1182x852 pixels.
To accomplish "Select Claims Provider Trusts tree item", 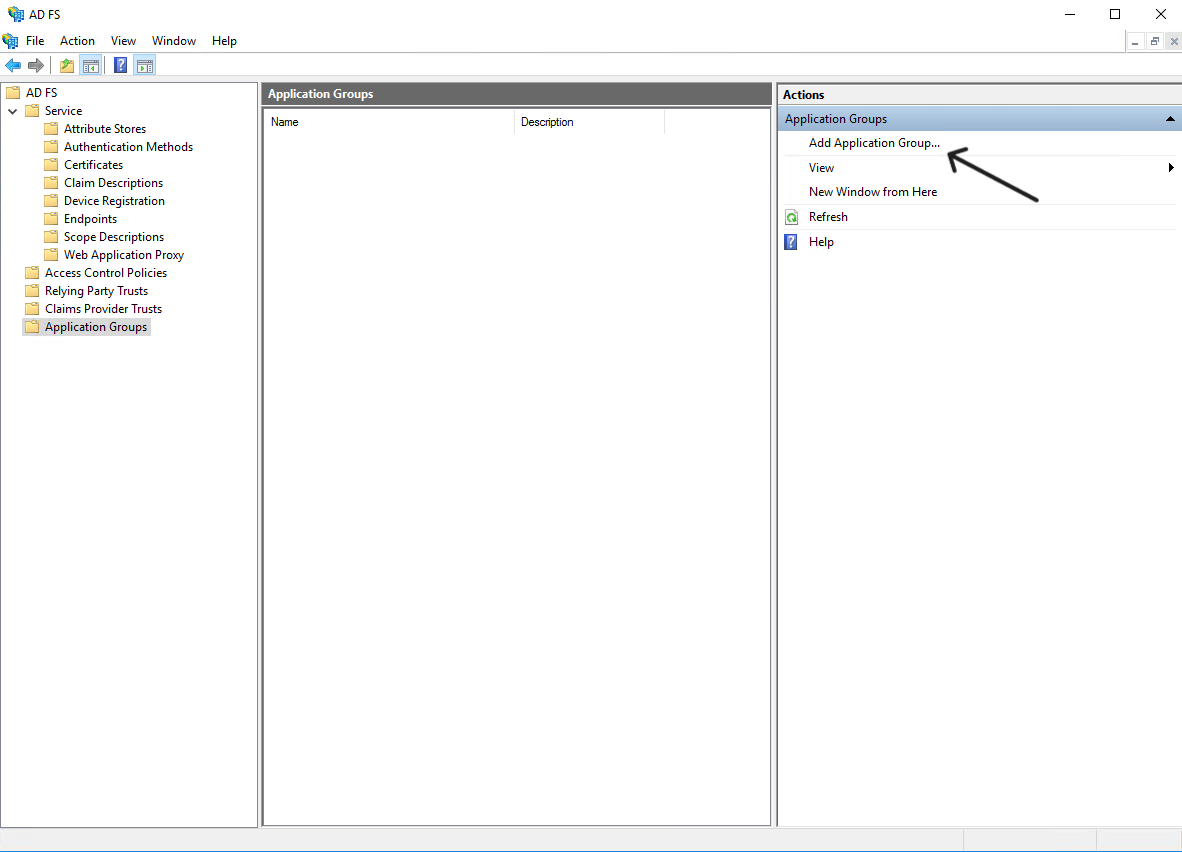I will click(103, 309).
